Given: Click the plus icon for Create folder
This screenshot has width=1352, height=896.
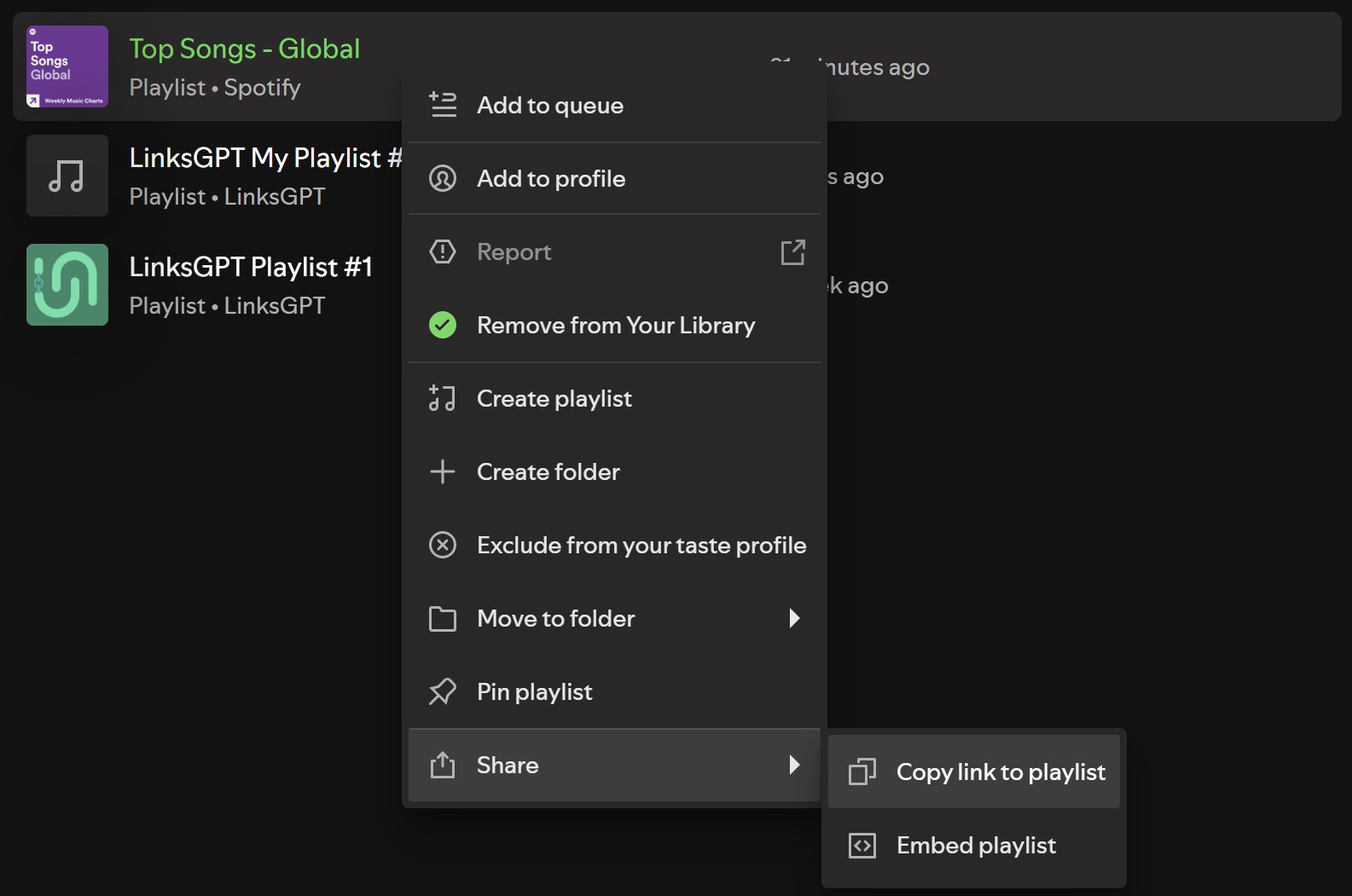Looking at the screenshot, I should click(x=443, y=471).
